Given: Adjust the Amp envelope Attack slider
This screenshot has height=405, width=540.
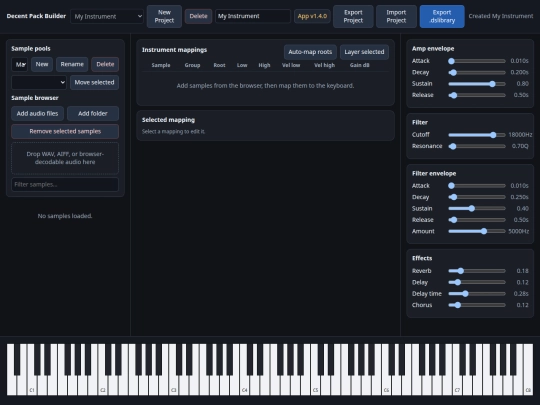Looking at the screenshot, I should click(x=477, y=61).
